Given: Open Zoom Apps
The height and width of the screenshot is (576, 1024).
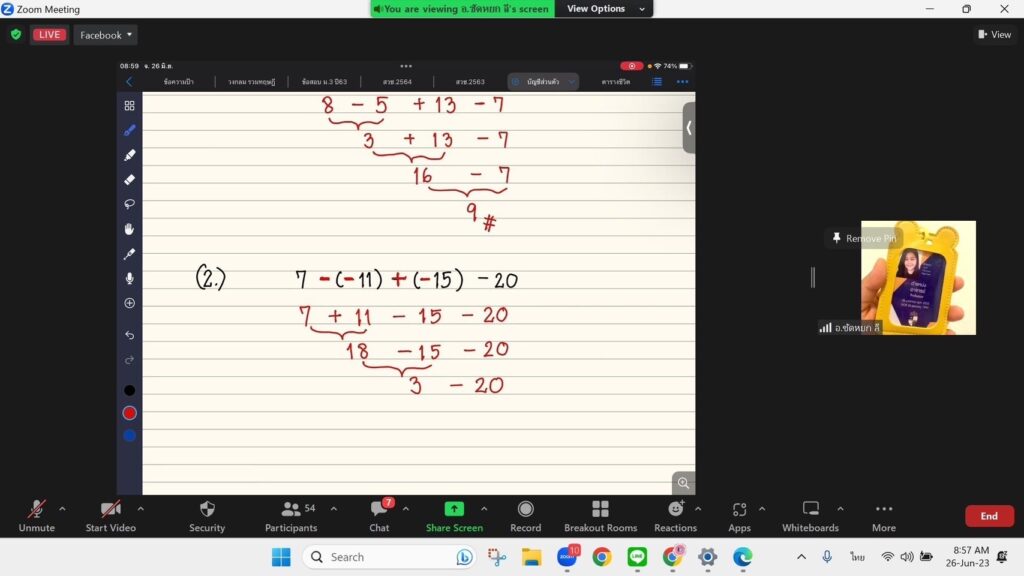Looking at the screenshot, I should pos(739,515).
